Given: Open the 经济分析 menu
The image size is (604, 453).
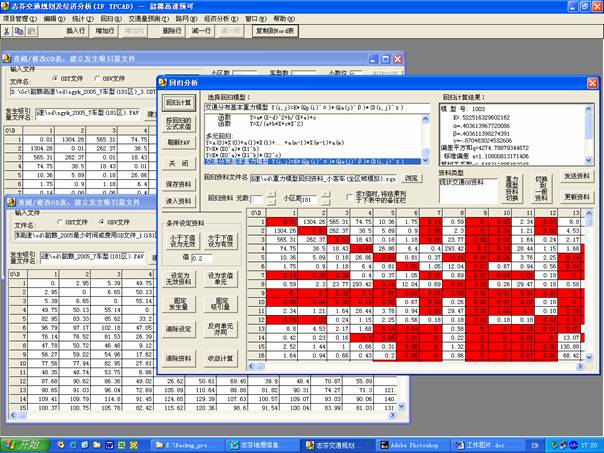Looking at the screenshot, I should tap(221, 18).
